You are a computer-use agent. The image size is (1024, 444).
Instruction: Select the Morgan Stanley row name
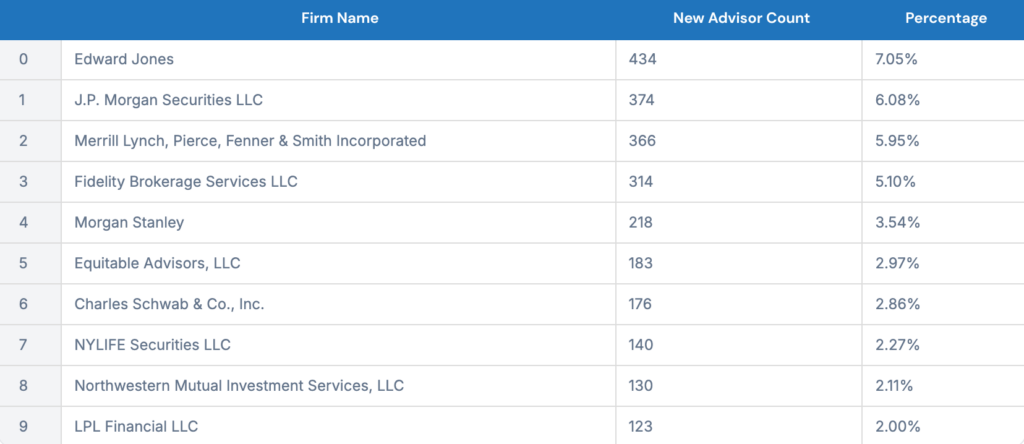[129, 222]
